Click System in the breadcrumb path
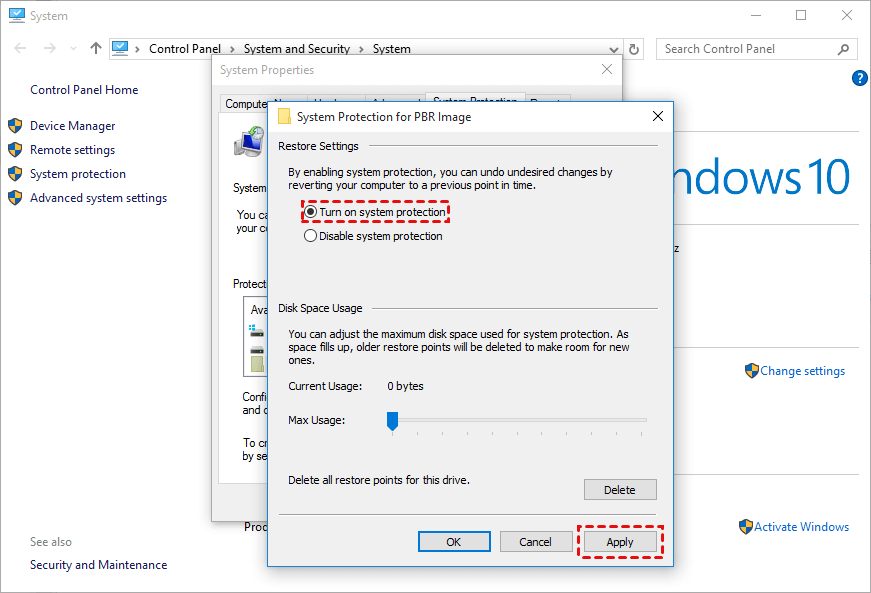Screen dimensions: 871x593 click(x=392, y=49)
